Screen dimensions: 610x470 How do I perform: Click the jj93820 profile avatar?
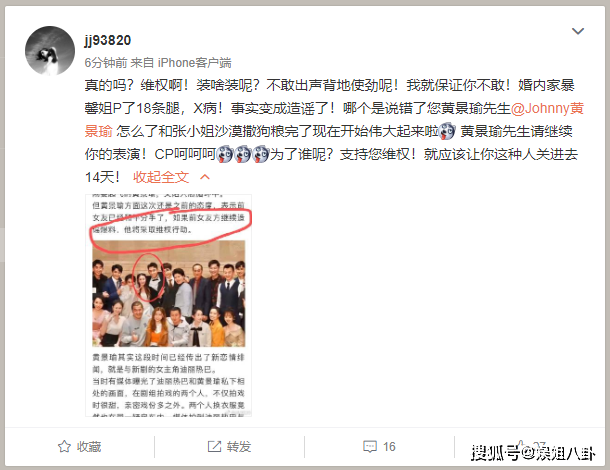pyautogui.click(x=50, y=51)
